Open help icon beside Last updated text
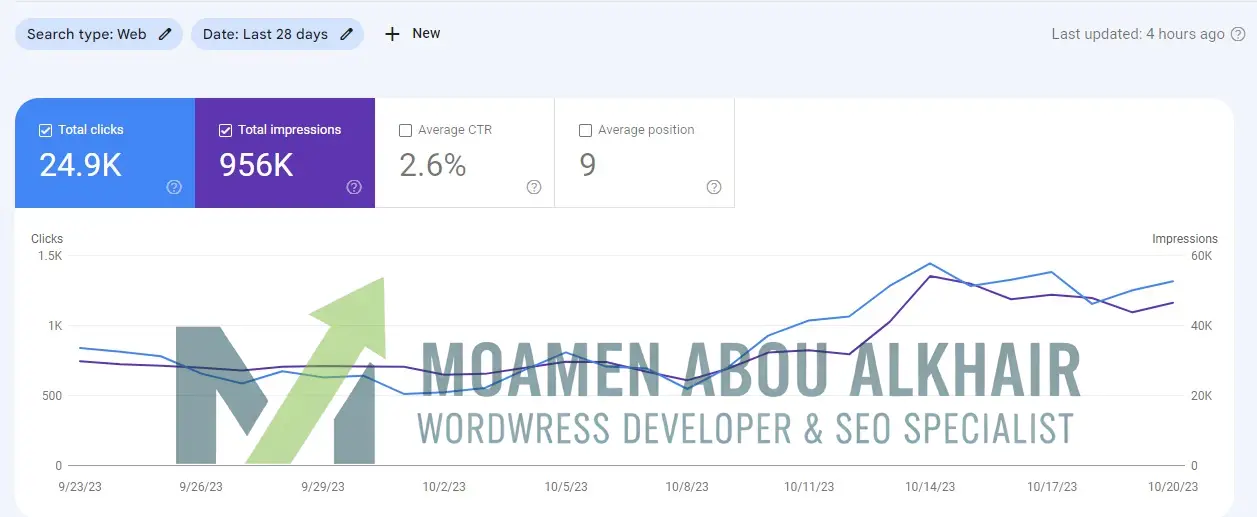This screenshot has width=1257, height=517. pos(1238,34)
